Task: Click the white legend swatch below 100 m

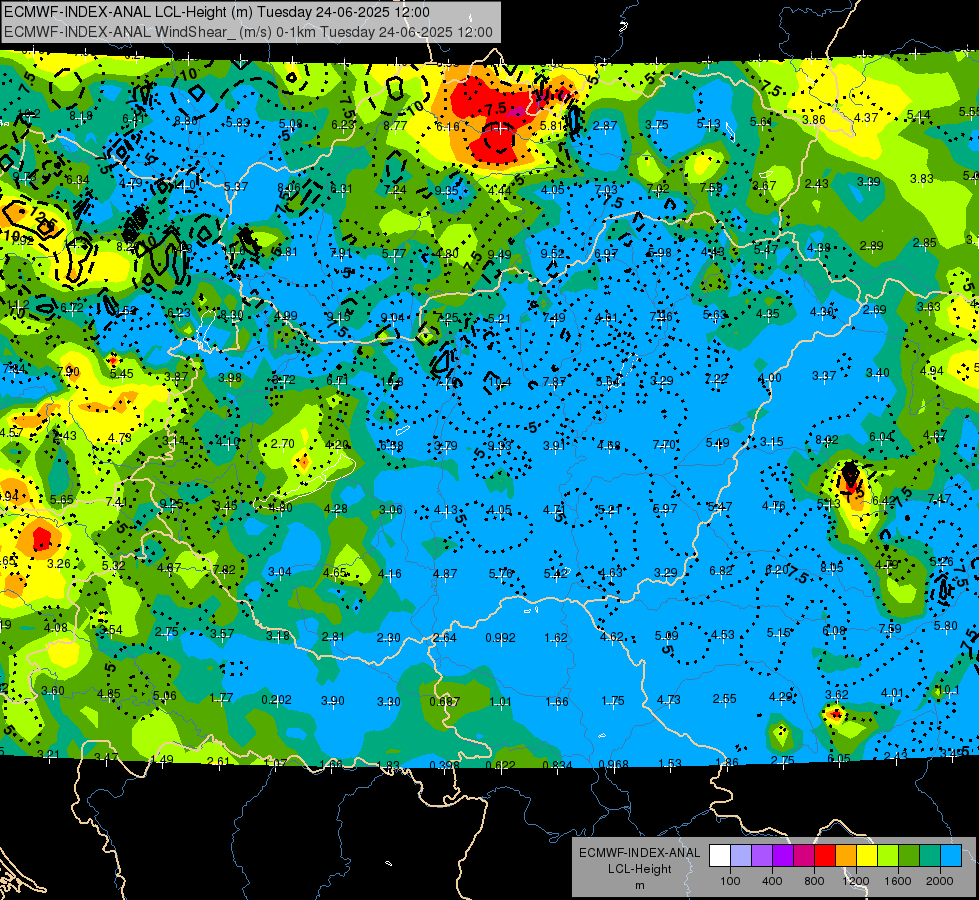Action: tap(719, 856)
